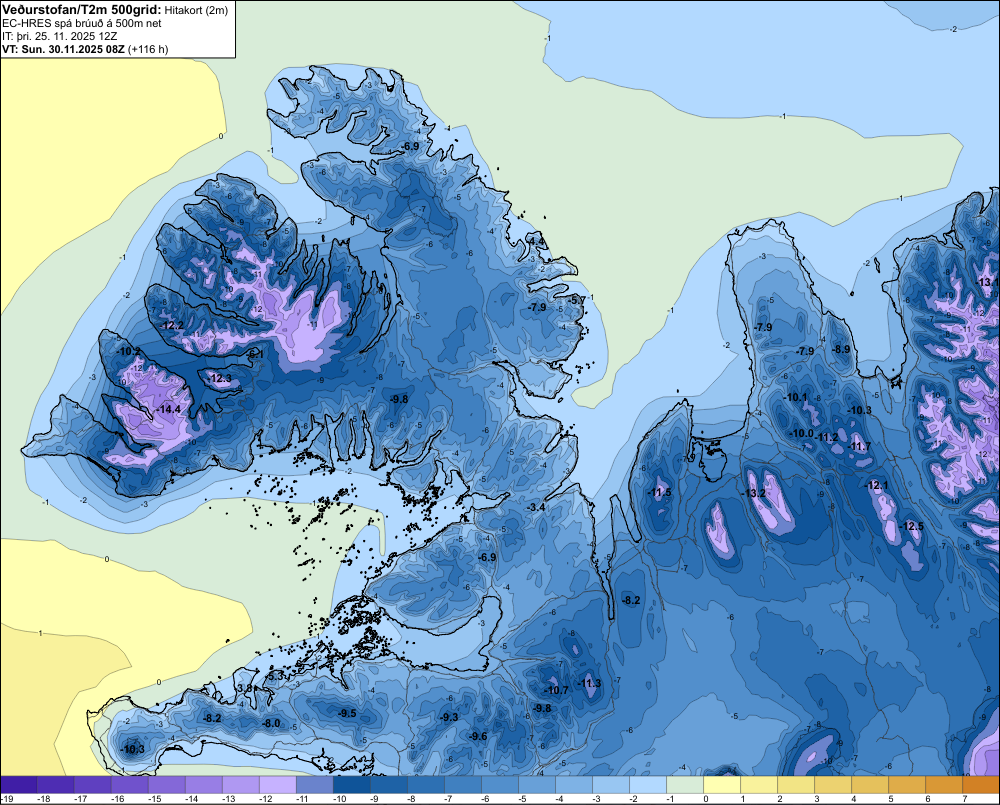The image size is (1000, 805).
Task: Click the -4.4 temperature label
Action: coord(537,241)
